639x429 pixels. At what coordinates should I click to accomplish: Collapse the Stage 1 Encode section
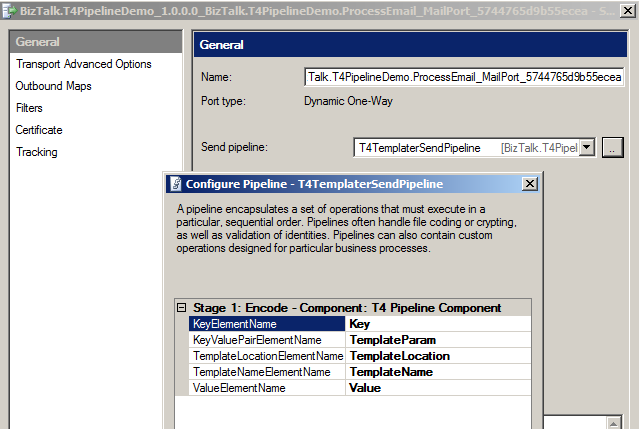coord(182,308)
